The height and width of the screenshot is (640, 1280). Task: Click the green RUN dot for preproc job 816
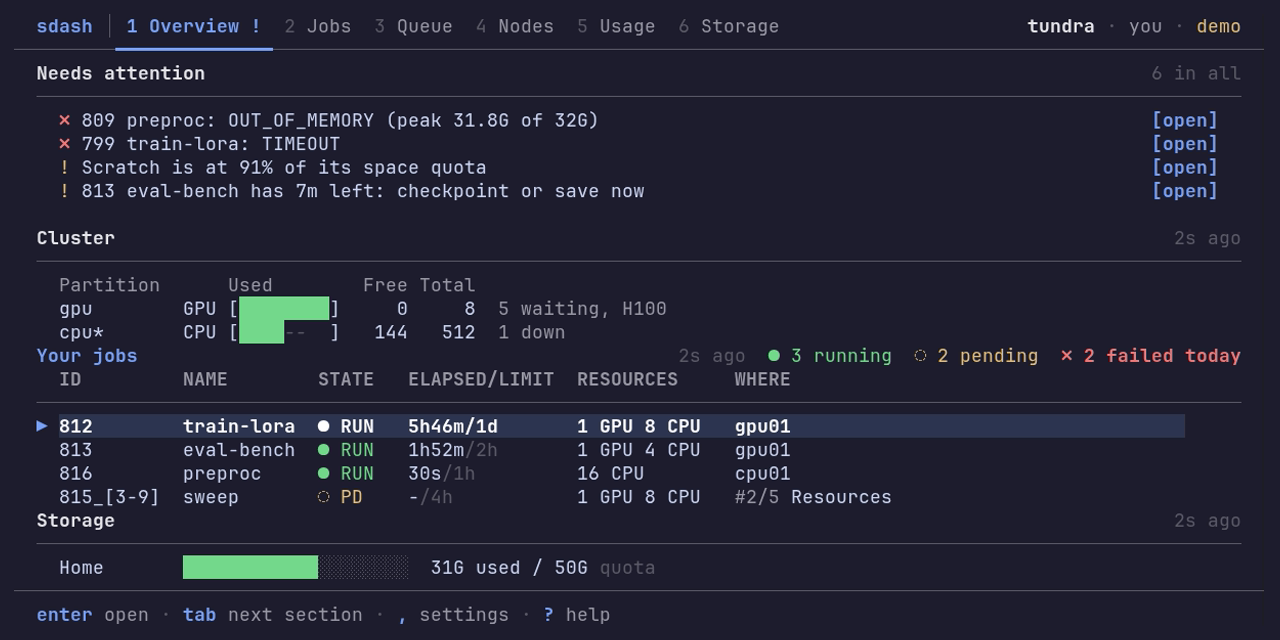click(324, 473)
